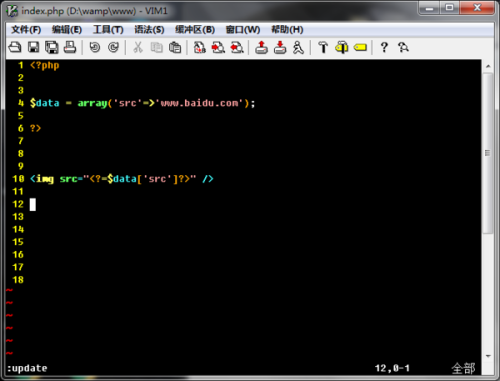Open the 缓冲区(B) menu
500x381 pixels.
[x=195, y=30]
